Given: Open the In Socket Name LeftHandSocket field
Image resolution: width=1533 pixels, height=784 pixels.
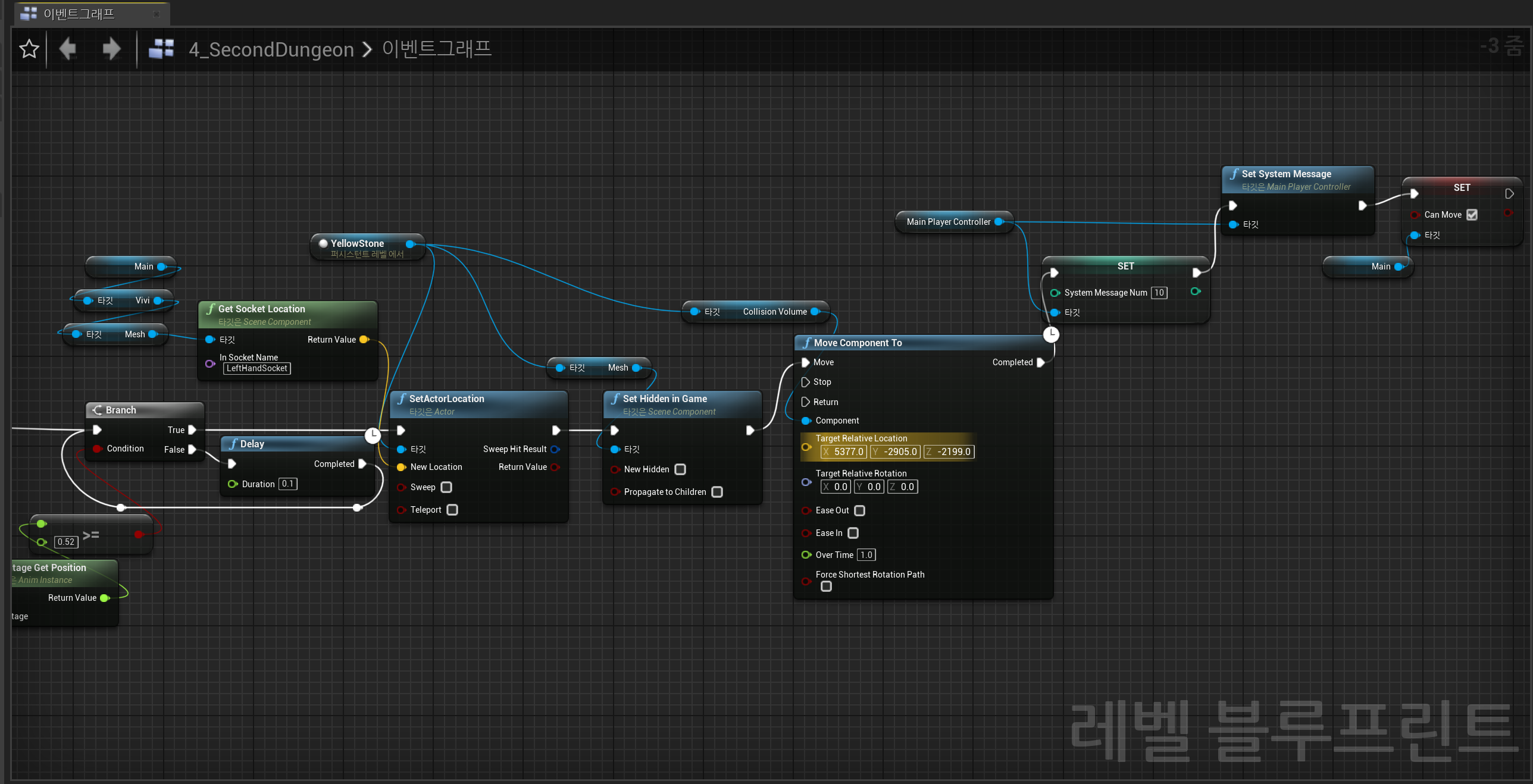Looking at the screenshot, I should click(256, 368).
